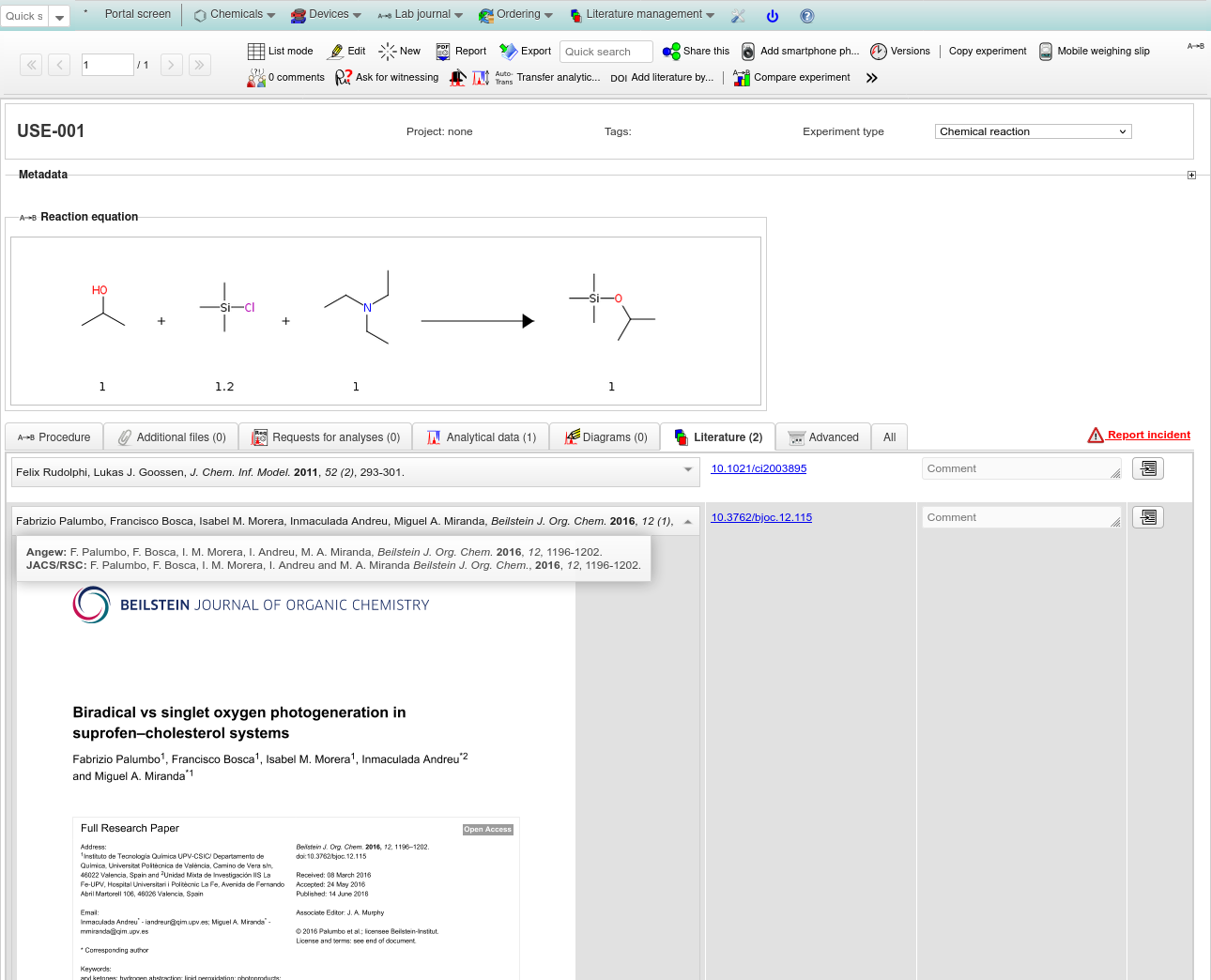Click the help question mark icon
The image size is (1211, 980).
coord(807,16)
